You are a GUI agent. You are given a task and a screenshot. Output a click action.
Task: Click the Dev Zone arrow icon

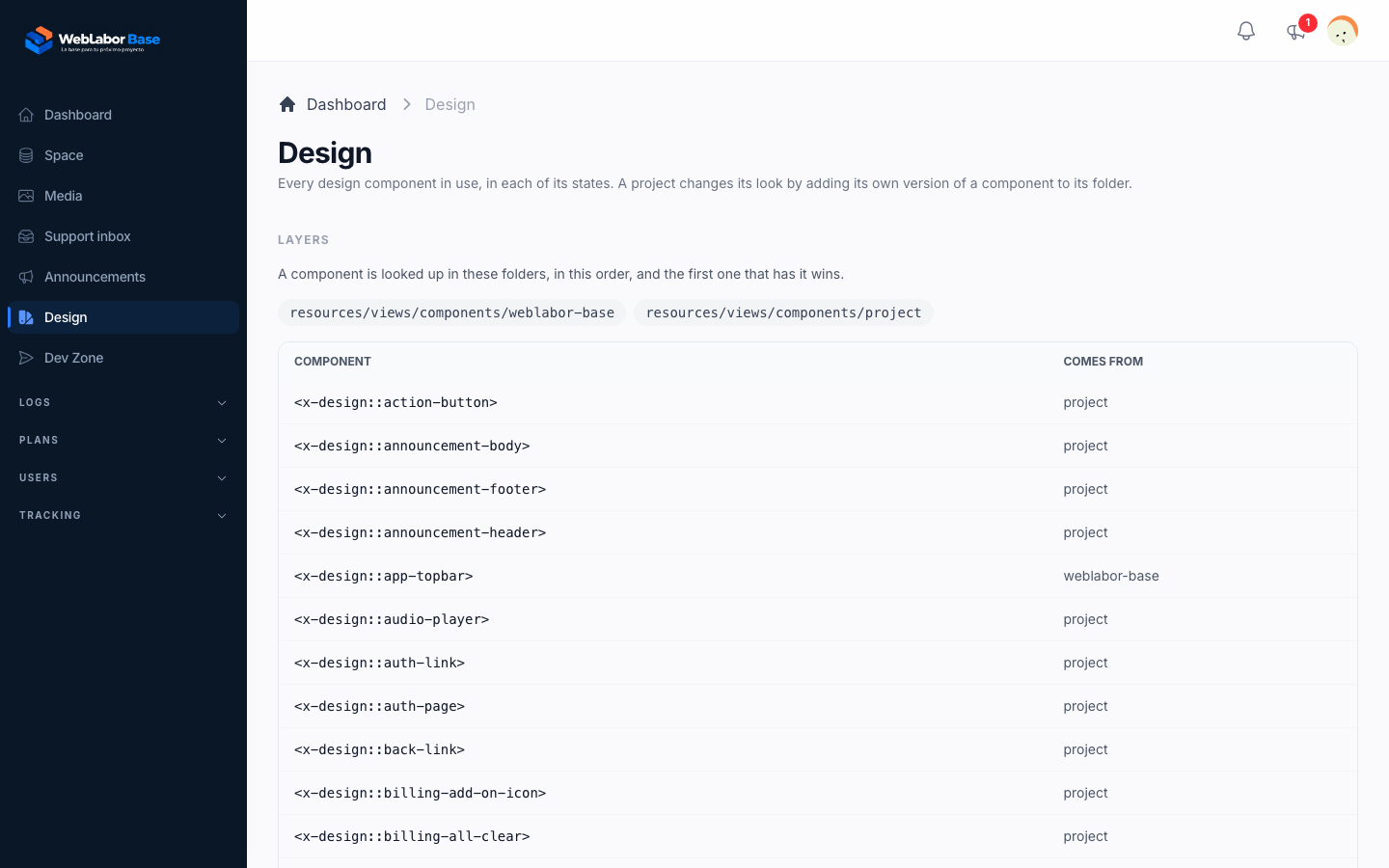click(x=26, y=358)
